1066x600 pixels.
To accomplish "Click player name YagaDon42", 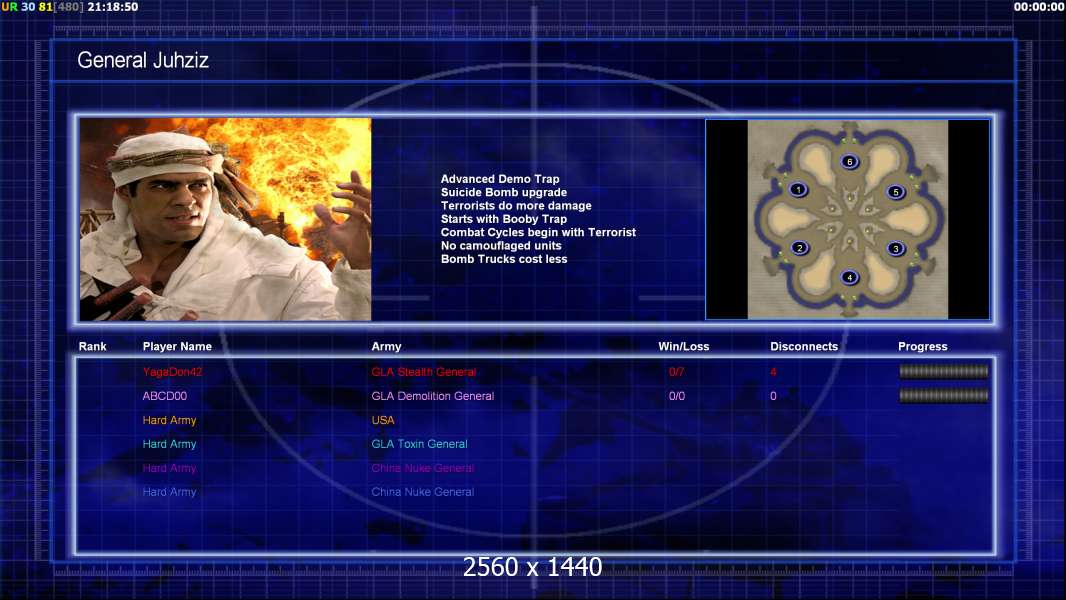I will coord(172,372).
